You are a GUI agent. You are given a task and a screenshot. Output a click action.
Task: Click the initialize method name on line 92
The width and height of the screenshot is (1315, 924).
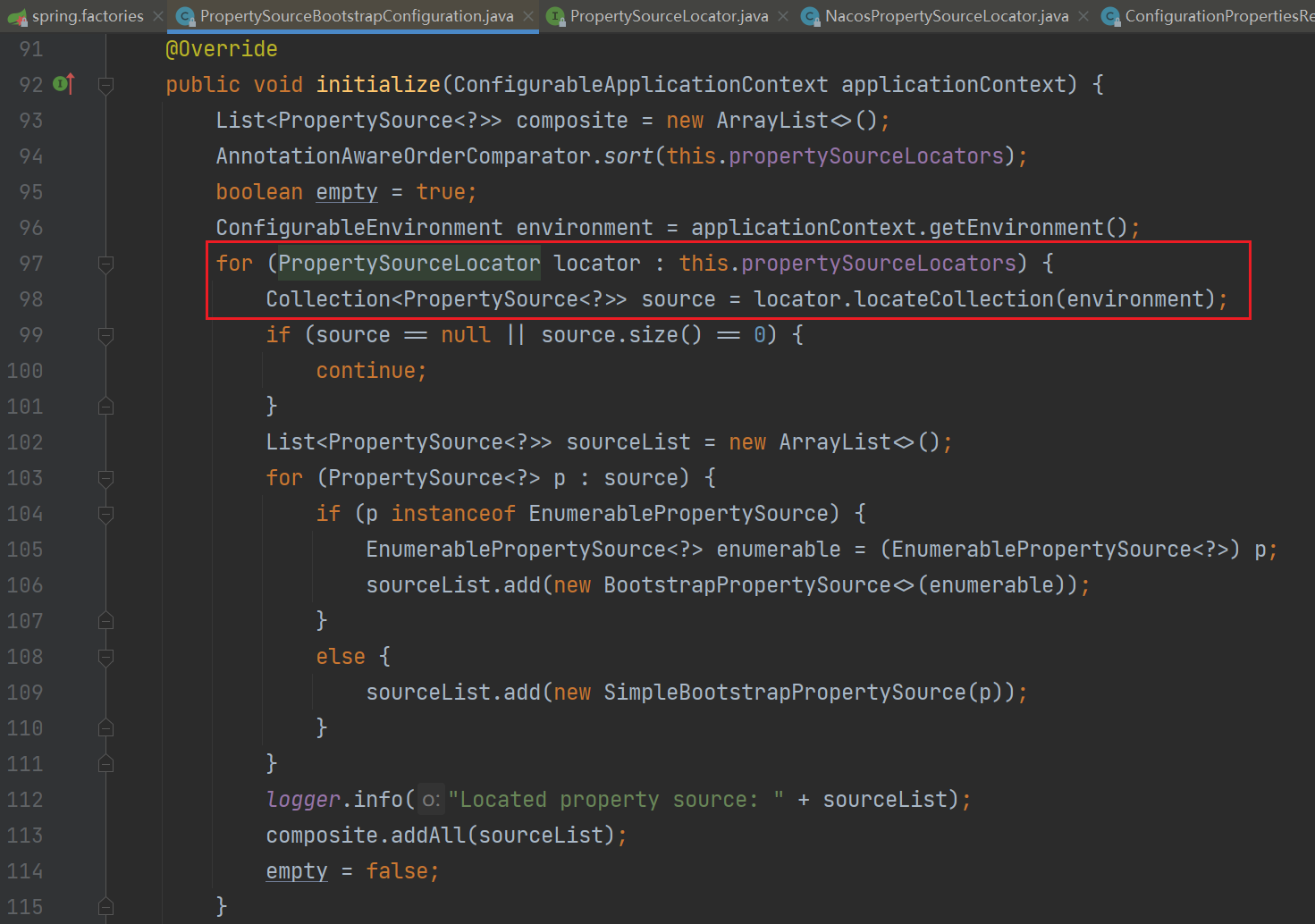point(378,85)
